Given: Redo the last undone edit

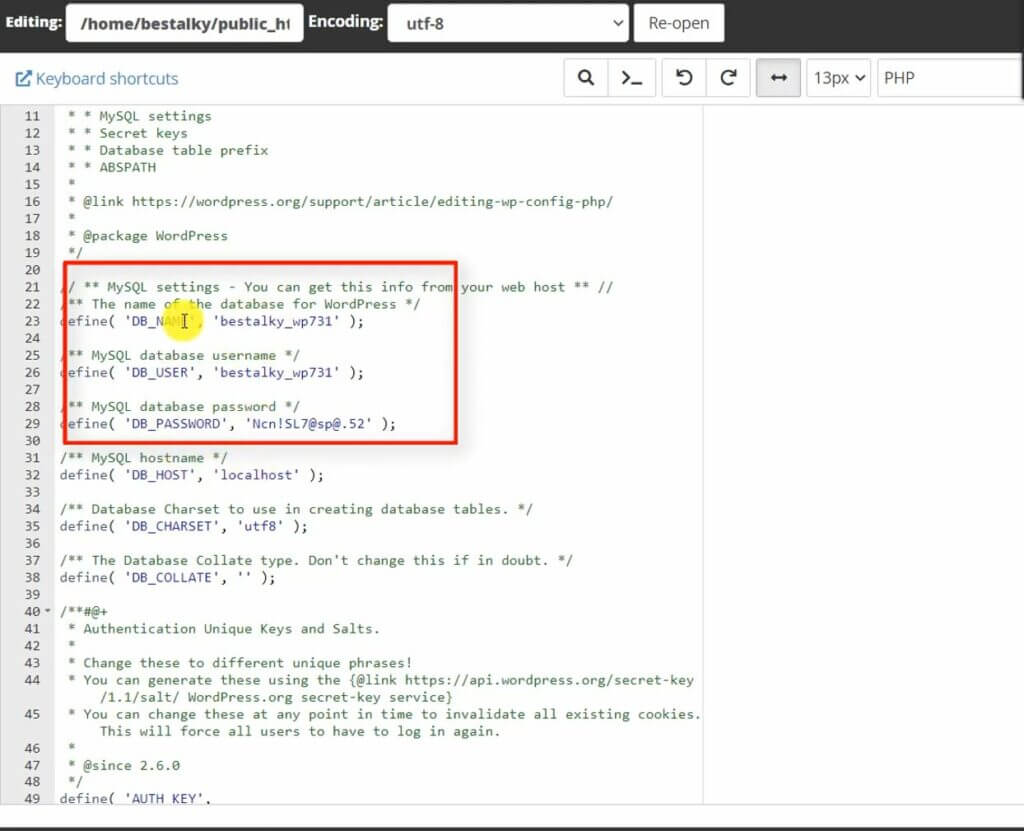Looking at the screenshot, I should (x=728, y=78).
